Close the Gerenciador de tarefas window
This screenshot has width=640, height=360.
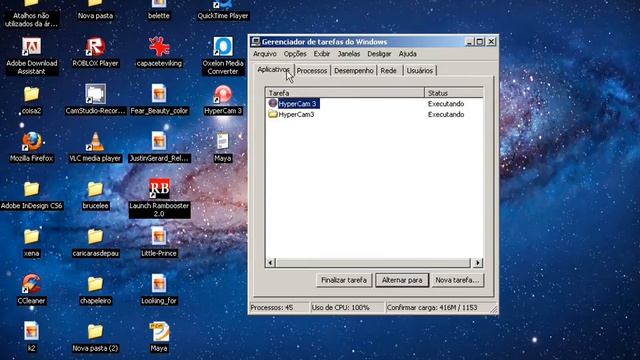491,42
